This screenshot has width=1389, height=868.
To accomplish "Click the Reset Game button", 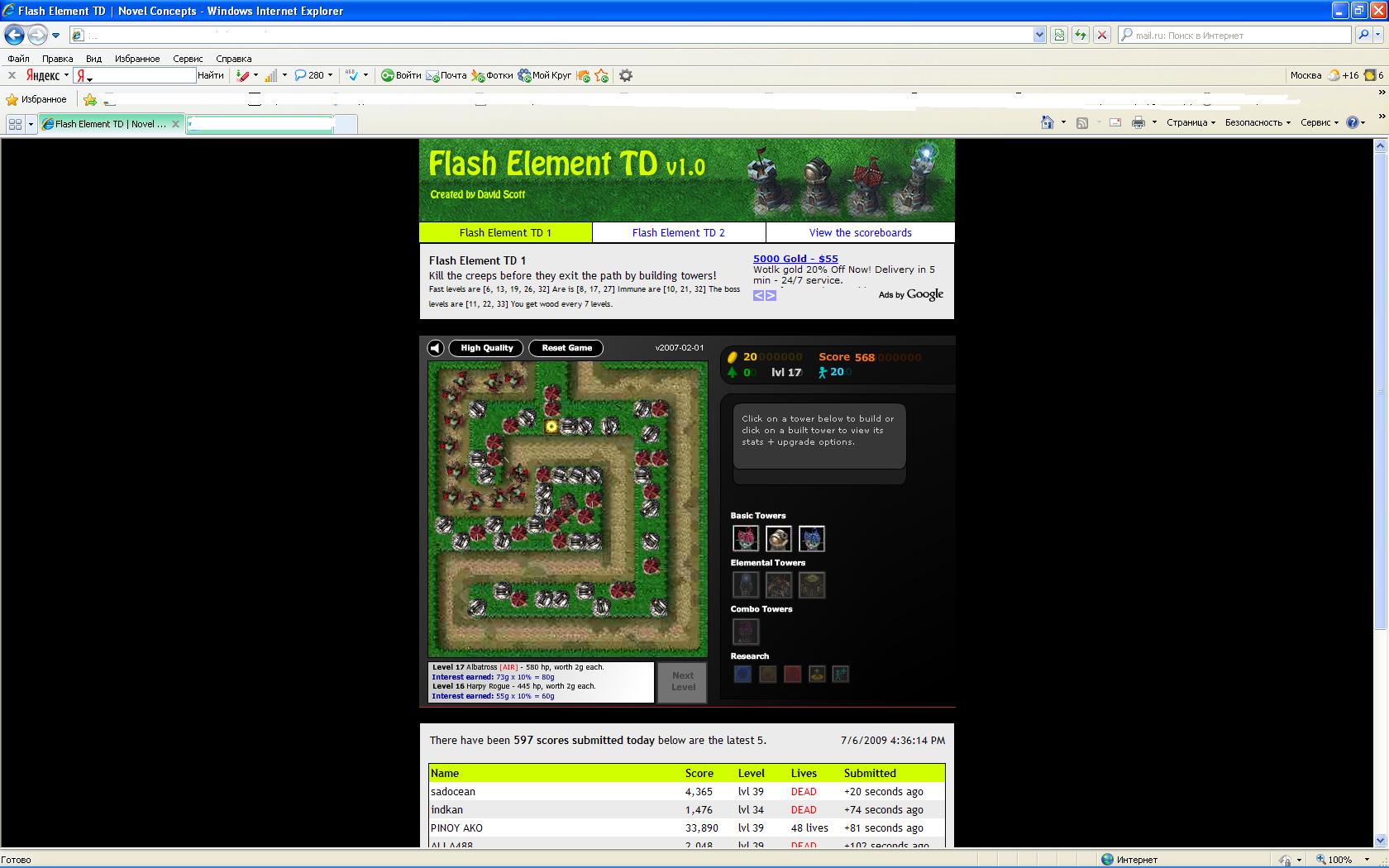I will [x=566, y=348].
